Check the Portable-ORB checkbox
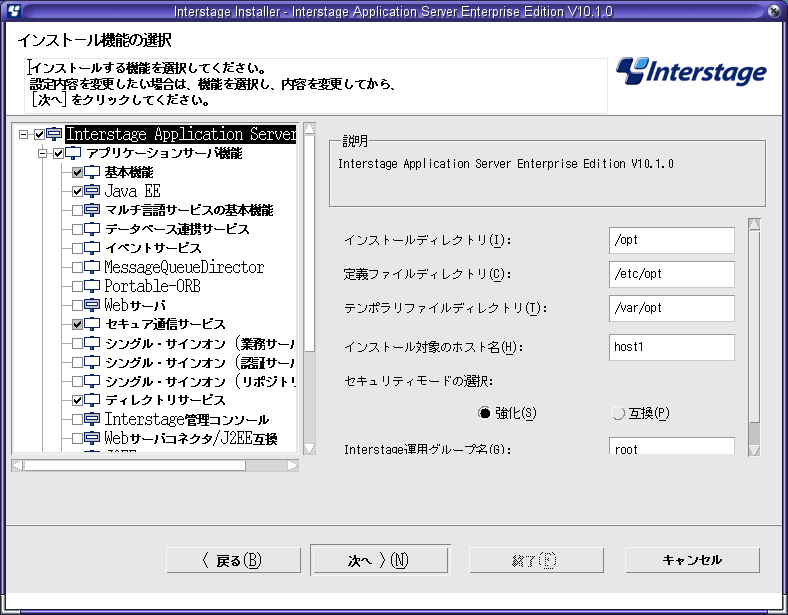 [x=77, y=286]
